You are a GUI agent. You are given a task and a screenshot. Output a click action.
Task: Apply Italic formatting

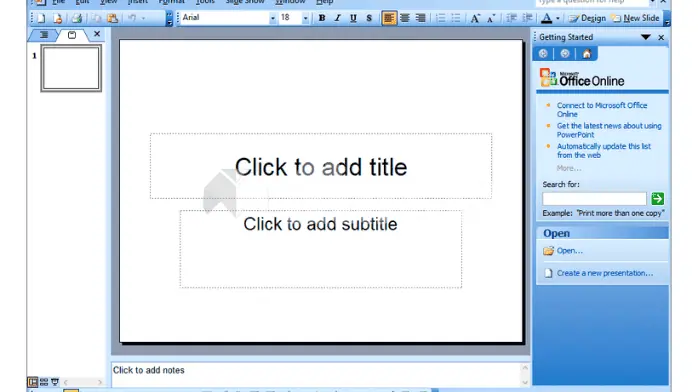coord(337,18)
